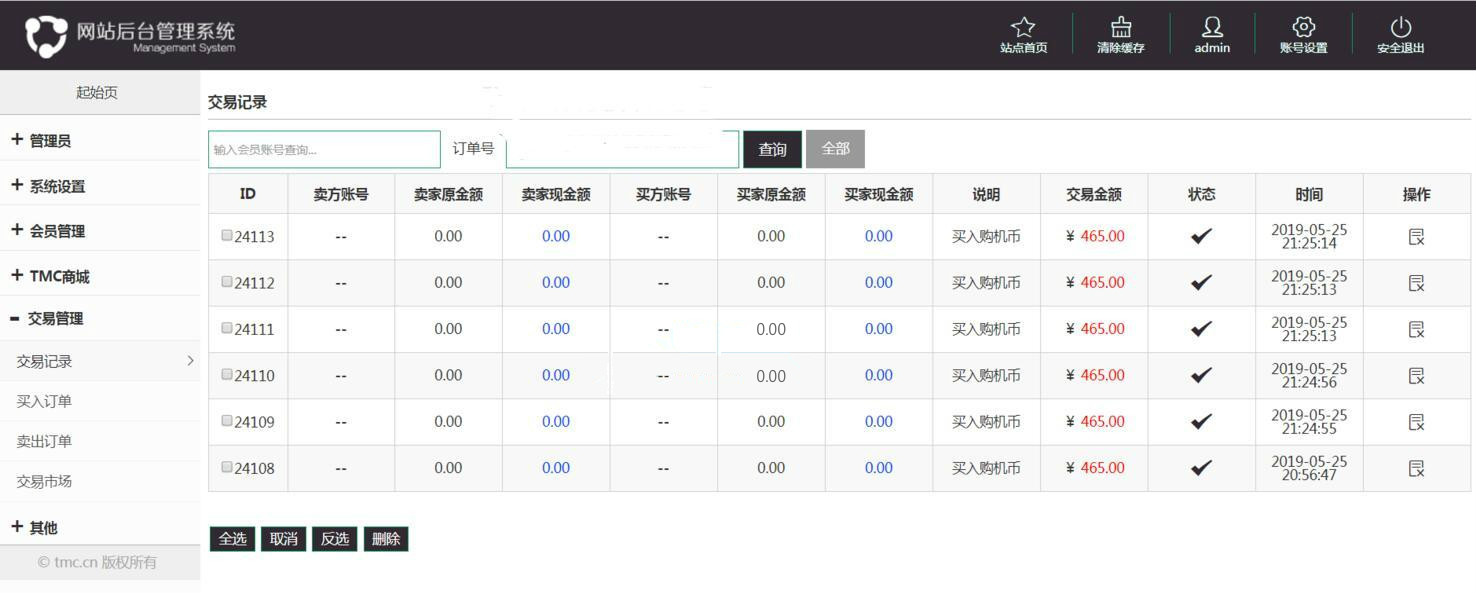This screenshot has height=593, width=1476.
Task: Check the checkbox for record 24112
Action: click(227, 282)
